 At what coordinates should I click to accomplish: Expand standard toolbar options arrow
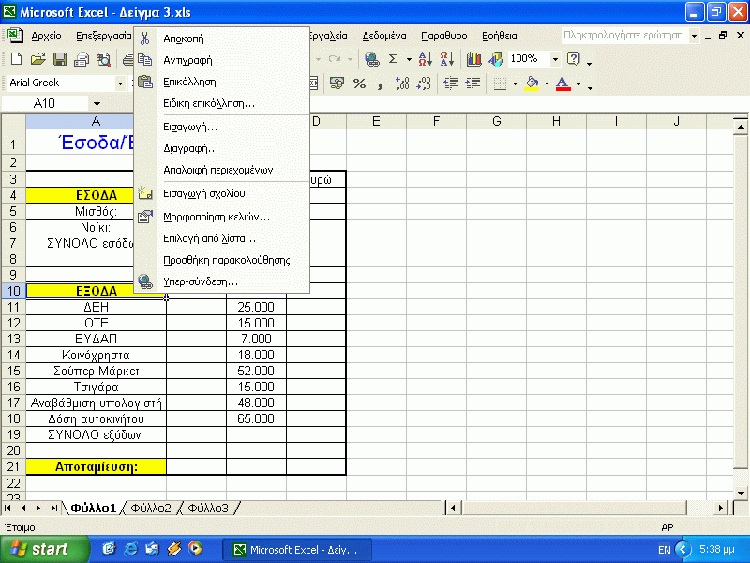click(589, 63)
